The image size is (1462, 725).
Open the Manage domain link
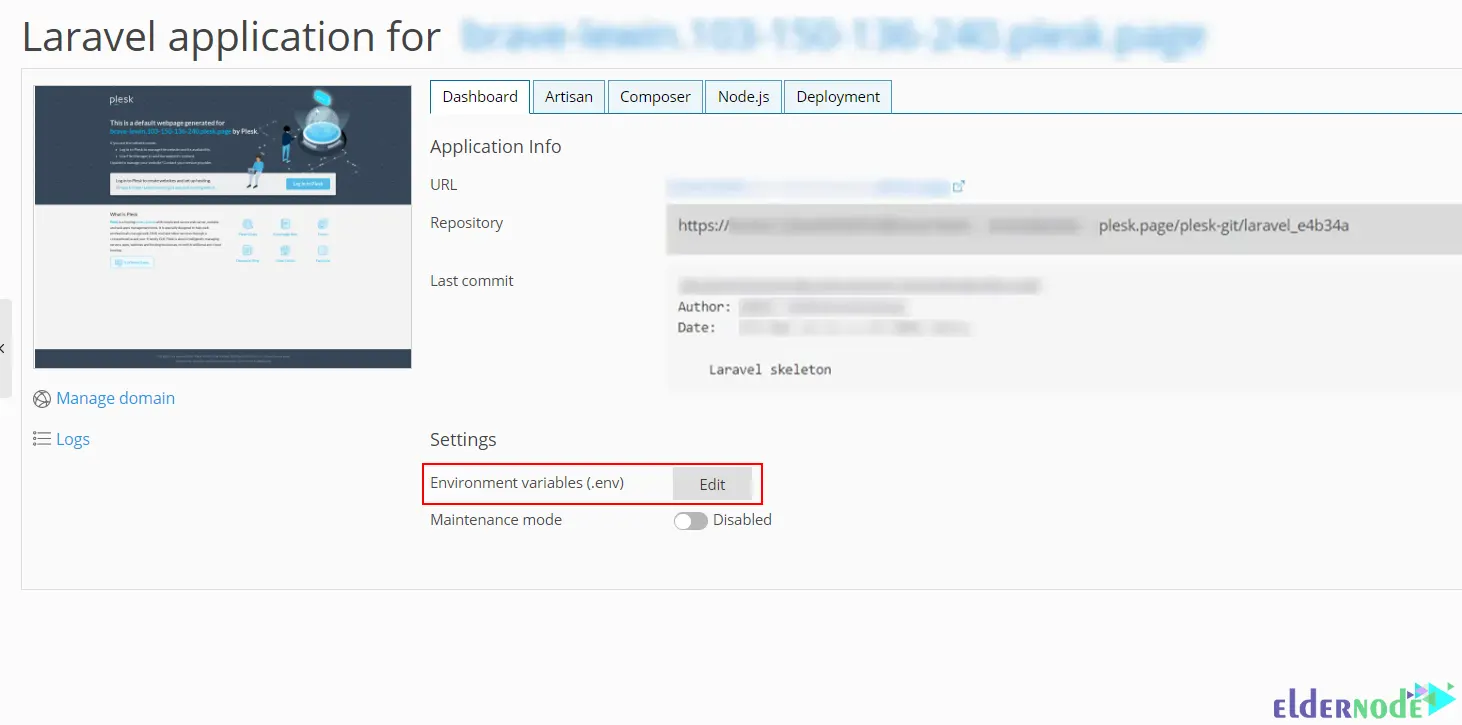click(x=115, y=398)
